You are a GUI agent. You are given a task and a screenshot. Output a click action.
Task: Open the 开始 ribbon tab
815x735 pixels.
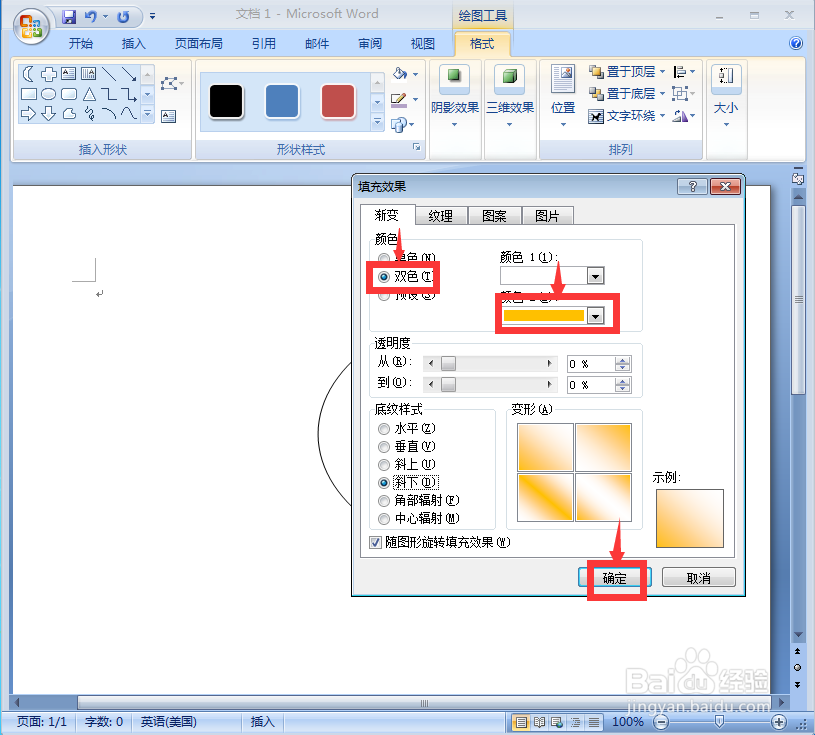(x=81, y=44)
